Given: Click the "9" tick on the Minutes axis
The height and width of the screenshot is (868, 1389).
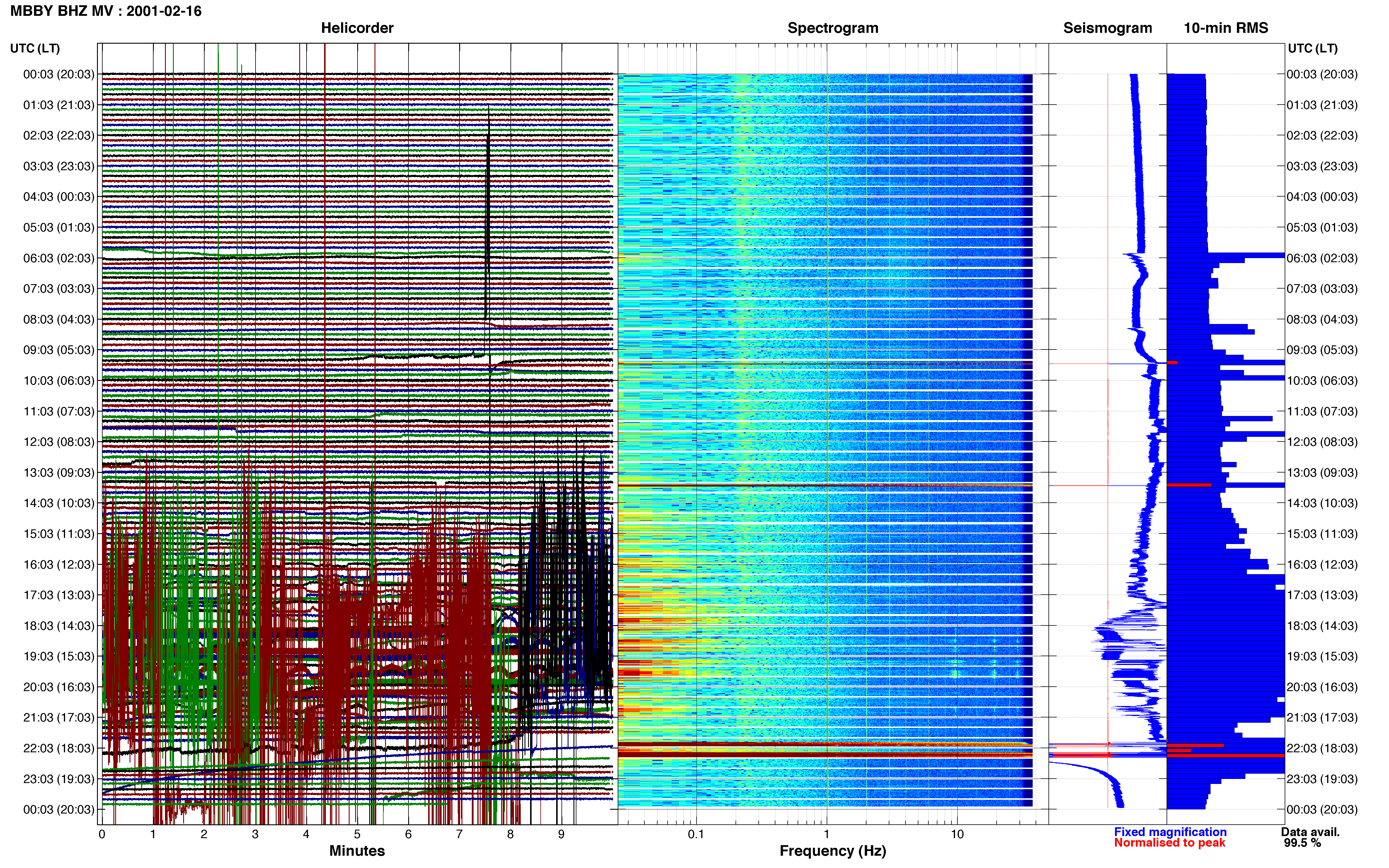Looking at the screenshot, I should (x=561, y=834).
